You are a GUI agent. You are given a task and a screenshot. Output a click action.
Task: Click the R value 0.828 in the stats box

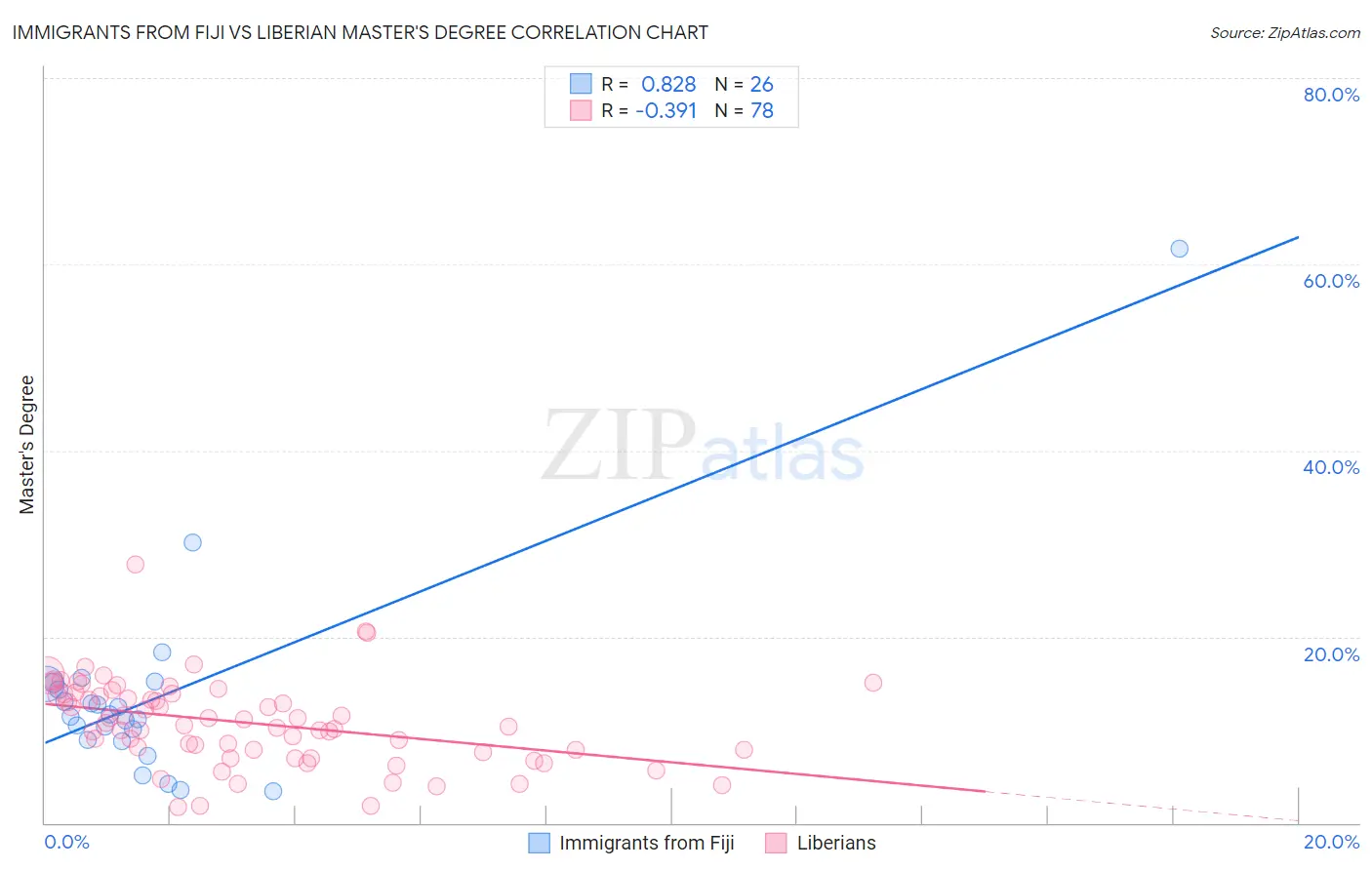pos(668,84)
